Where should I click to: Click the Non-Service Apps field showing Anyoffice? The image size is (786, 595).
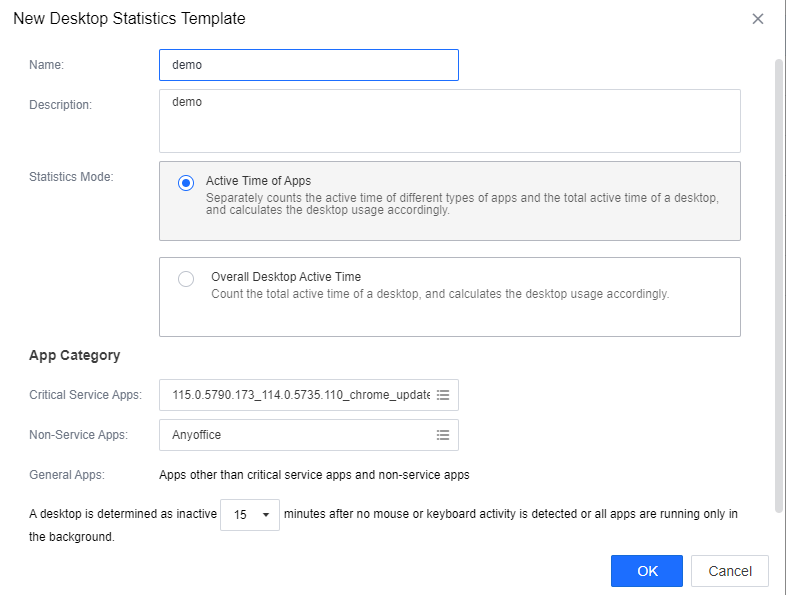[x=300, y=435]
